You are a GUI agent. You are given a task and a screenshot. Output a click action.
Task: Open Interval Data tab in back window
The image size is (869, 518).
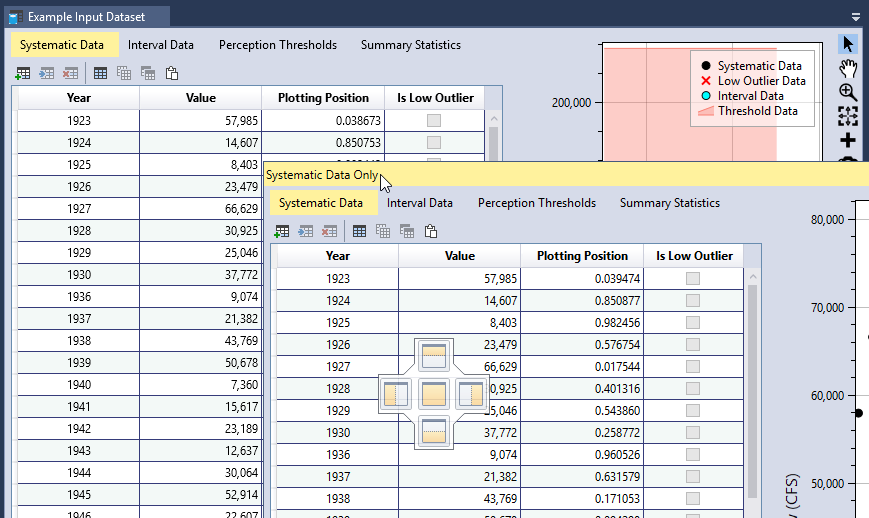tap(161, 45)
